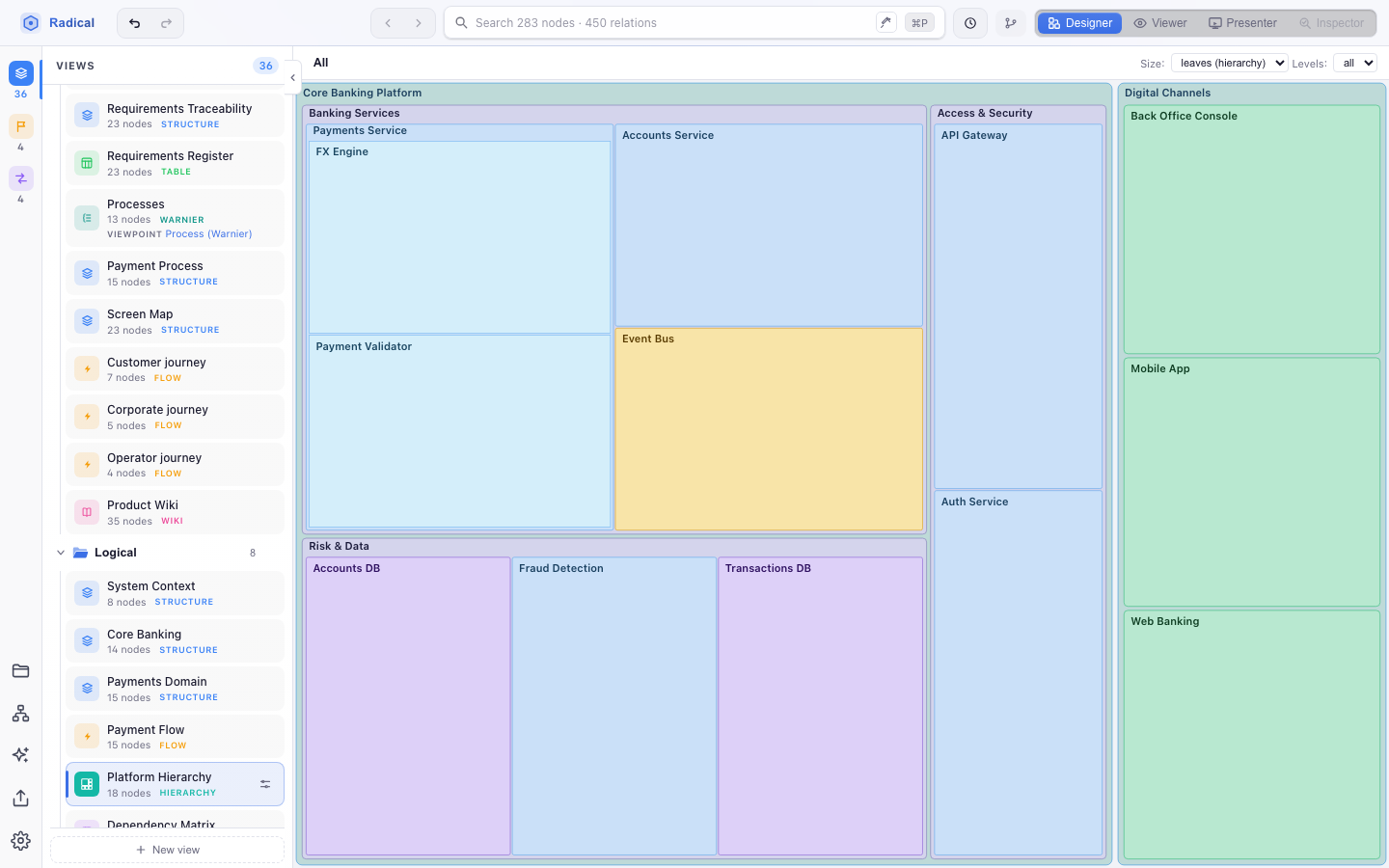Click the export upload sidebar icon
Viewport: 1389px width, 868px height.
[x=21, y=798]
